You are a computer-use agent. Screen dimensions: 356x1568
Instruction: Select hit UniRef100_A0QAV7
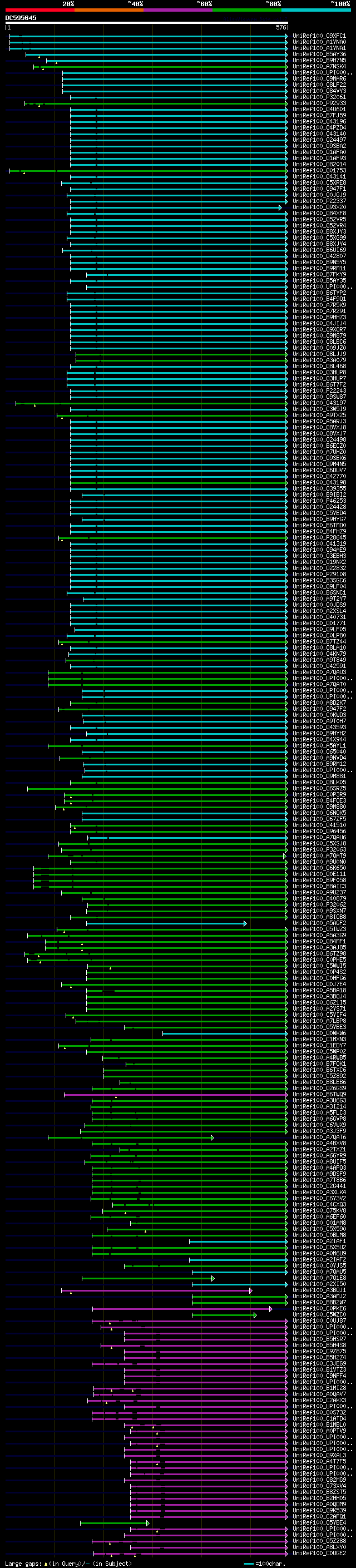319,1394
